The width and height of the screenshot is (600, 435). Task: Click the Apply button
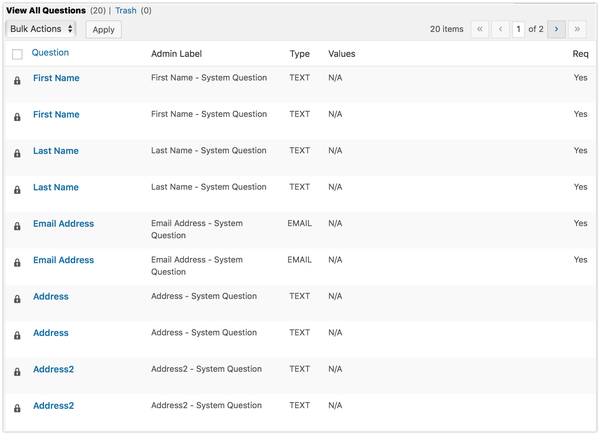[103, 29]
